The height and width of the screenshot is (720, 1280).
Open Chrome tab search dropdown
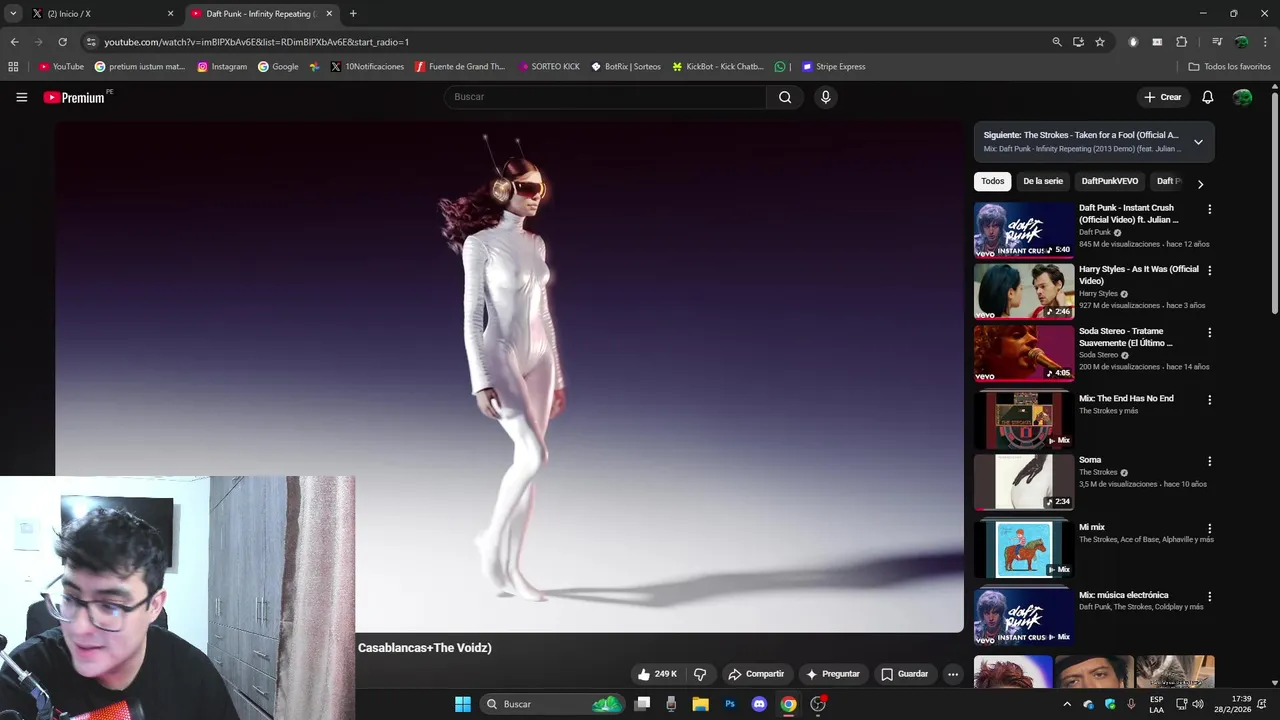(13, 14)
